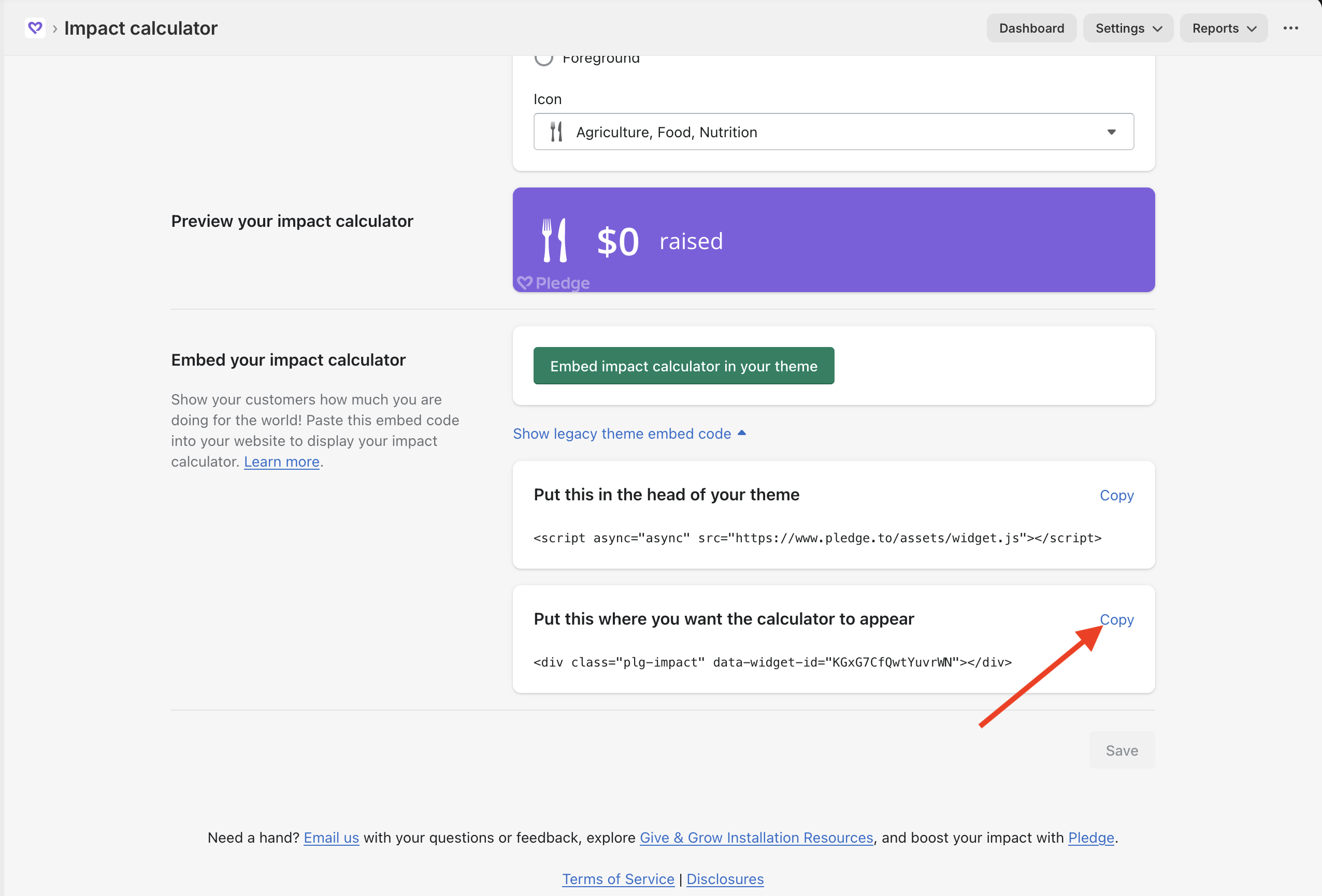Collapse Show legacy theme embed code

[x=629, y=433]
